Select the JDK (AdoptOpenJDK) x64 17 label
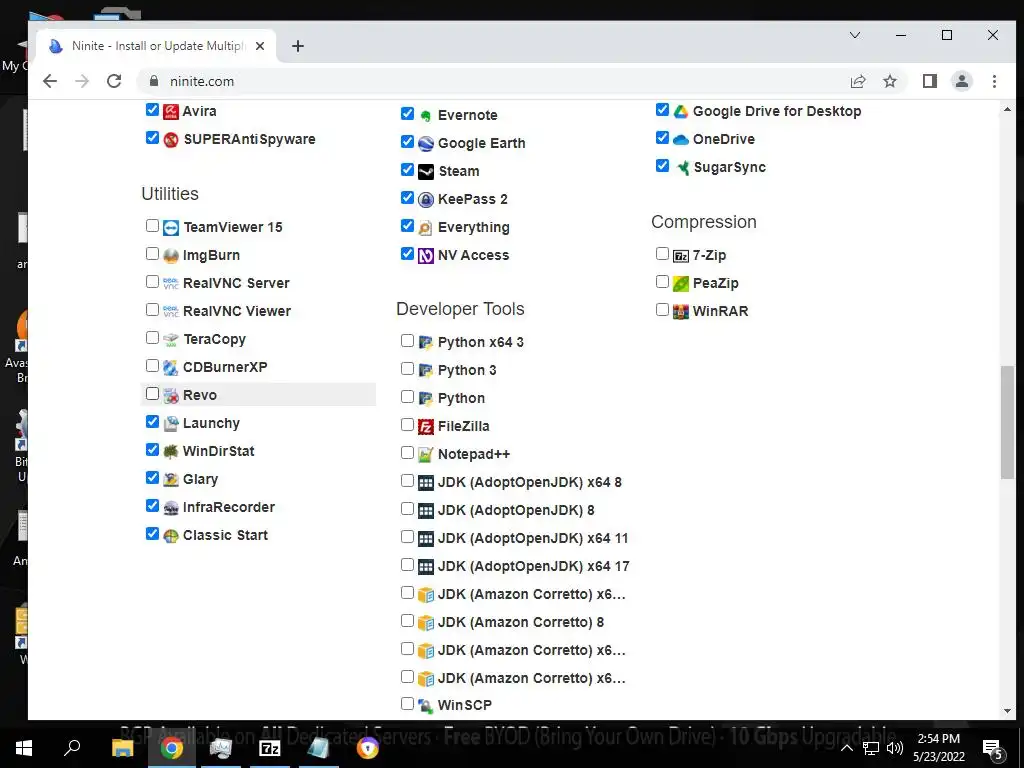The height and width of the screenshot is (768, 1024). tap(534, 567)
